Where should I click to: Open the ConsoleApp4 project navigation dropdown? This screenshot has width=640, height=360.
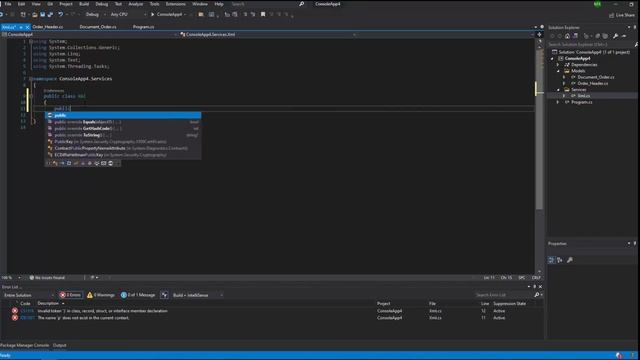point(89,35)
